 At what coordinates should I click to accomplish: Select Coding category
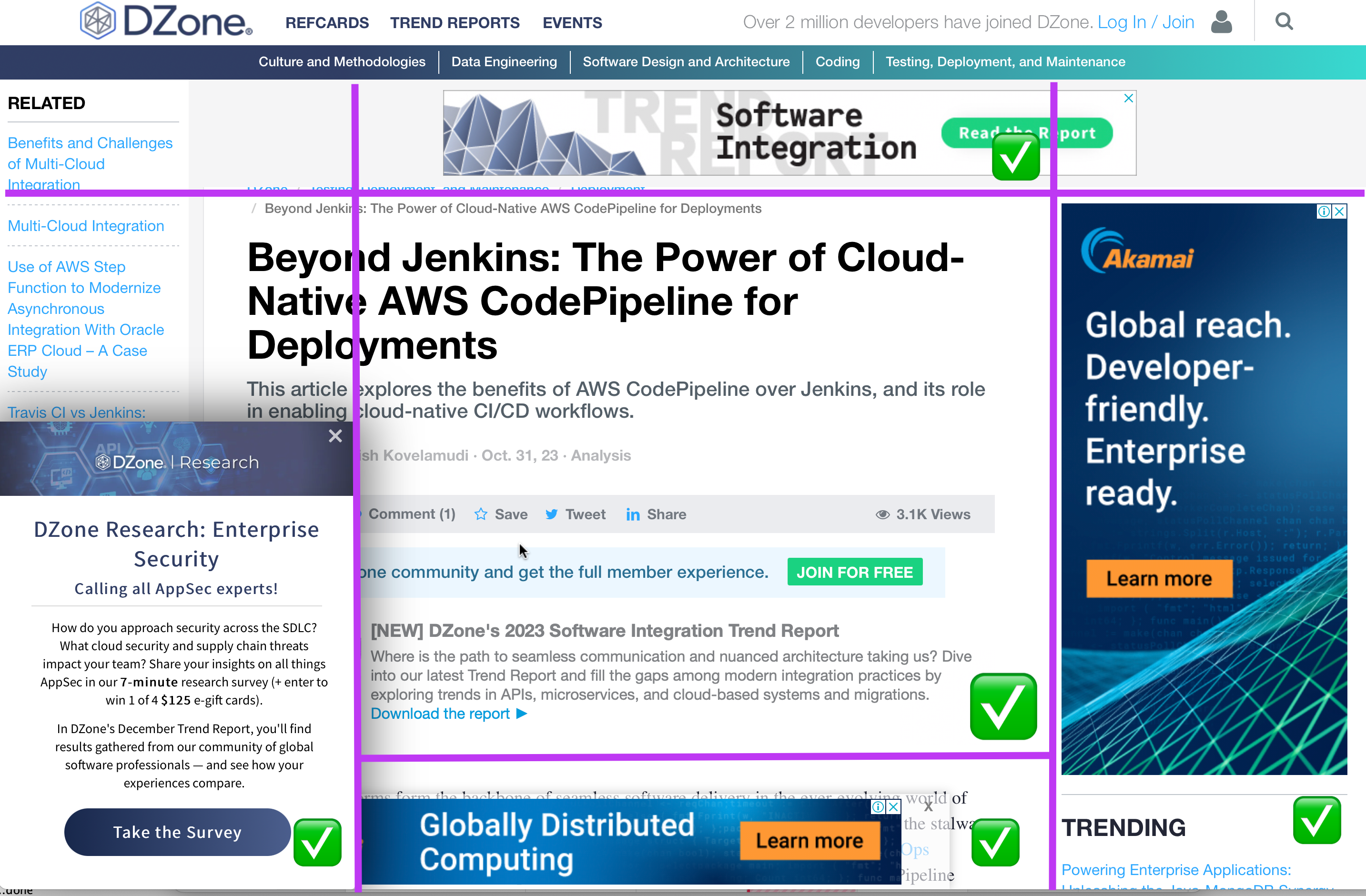pos(838,62)
